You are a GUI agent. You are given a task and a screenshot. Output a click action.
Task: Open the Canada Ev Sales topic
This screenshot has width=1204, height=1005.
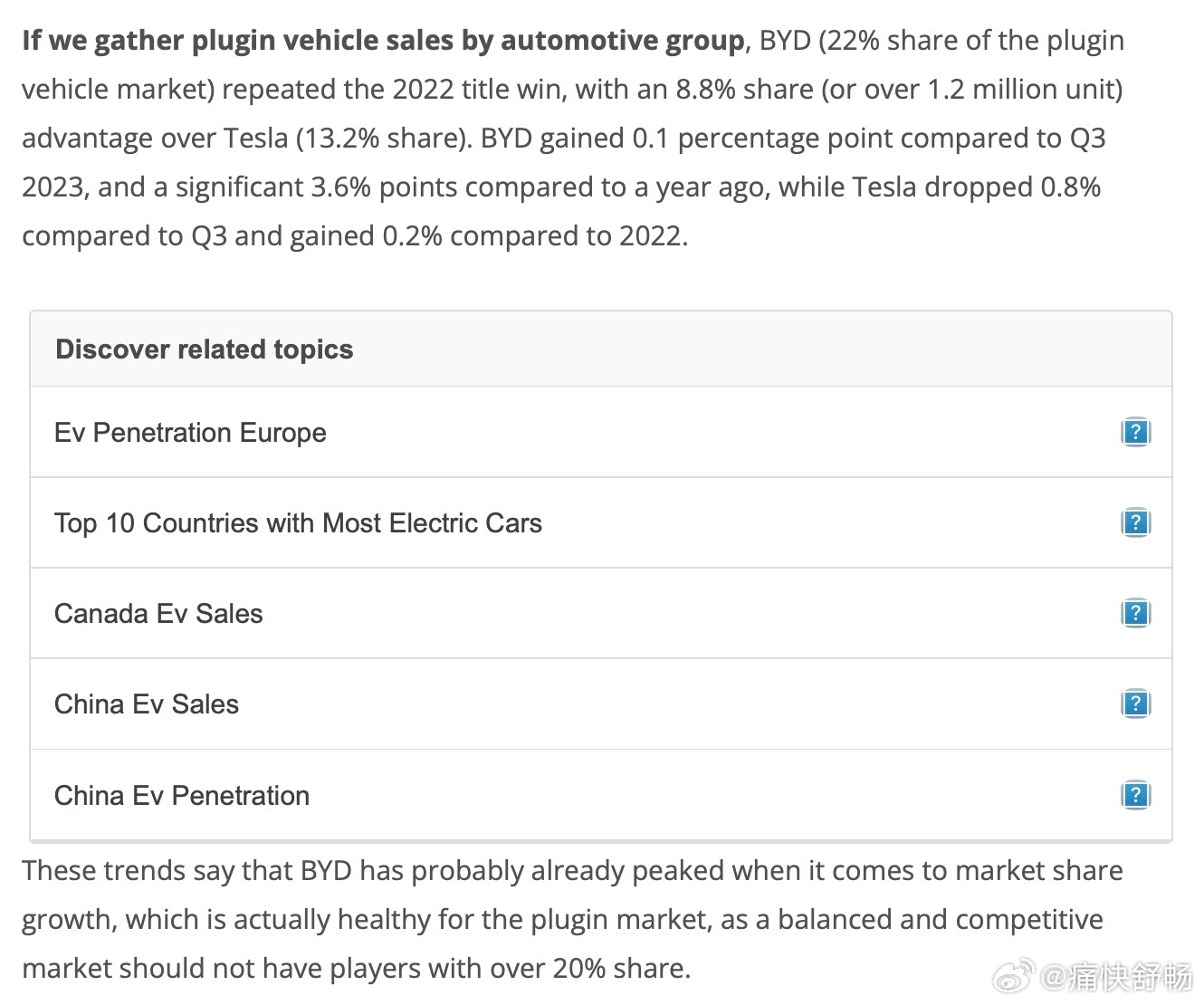[158, 614]
